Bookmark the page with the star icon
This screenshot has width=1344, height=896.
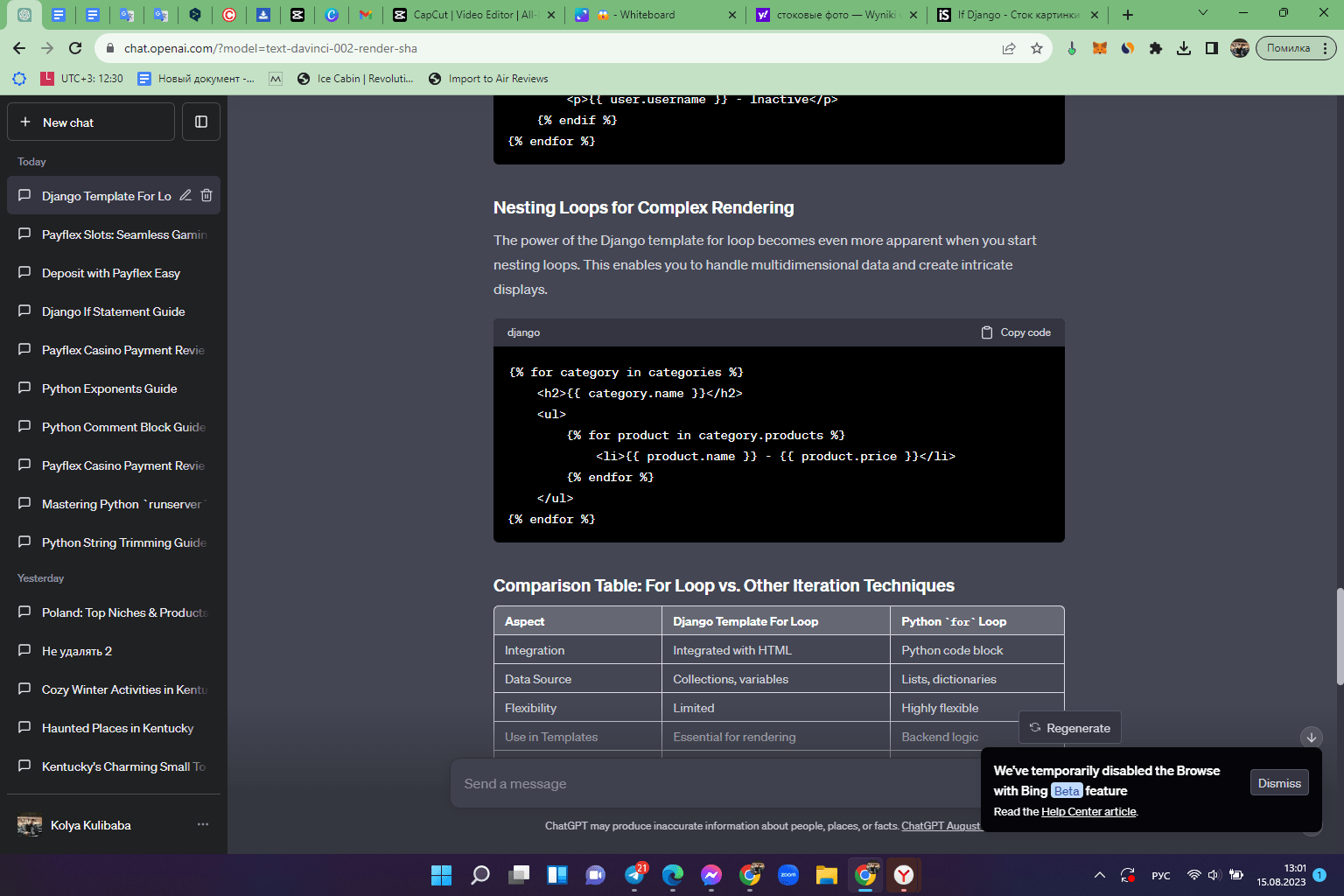pos(1037,49)
